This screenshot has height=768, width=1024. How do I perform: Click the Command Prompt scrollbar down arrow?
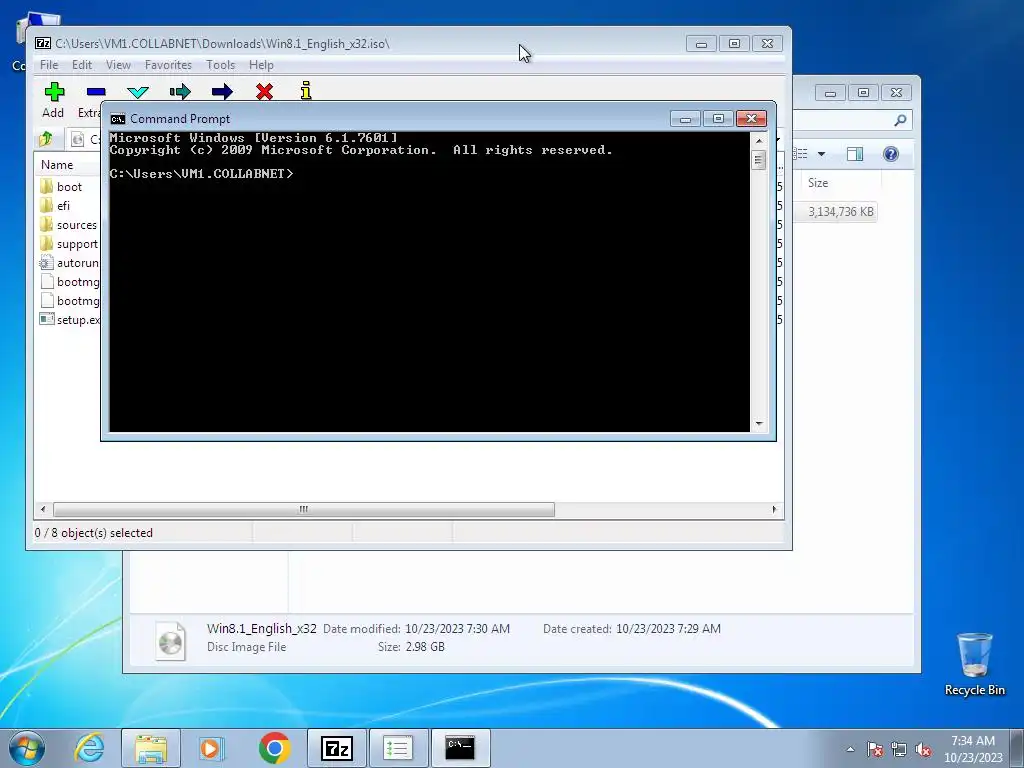(759, 423)
